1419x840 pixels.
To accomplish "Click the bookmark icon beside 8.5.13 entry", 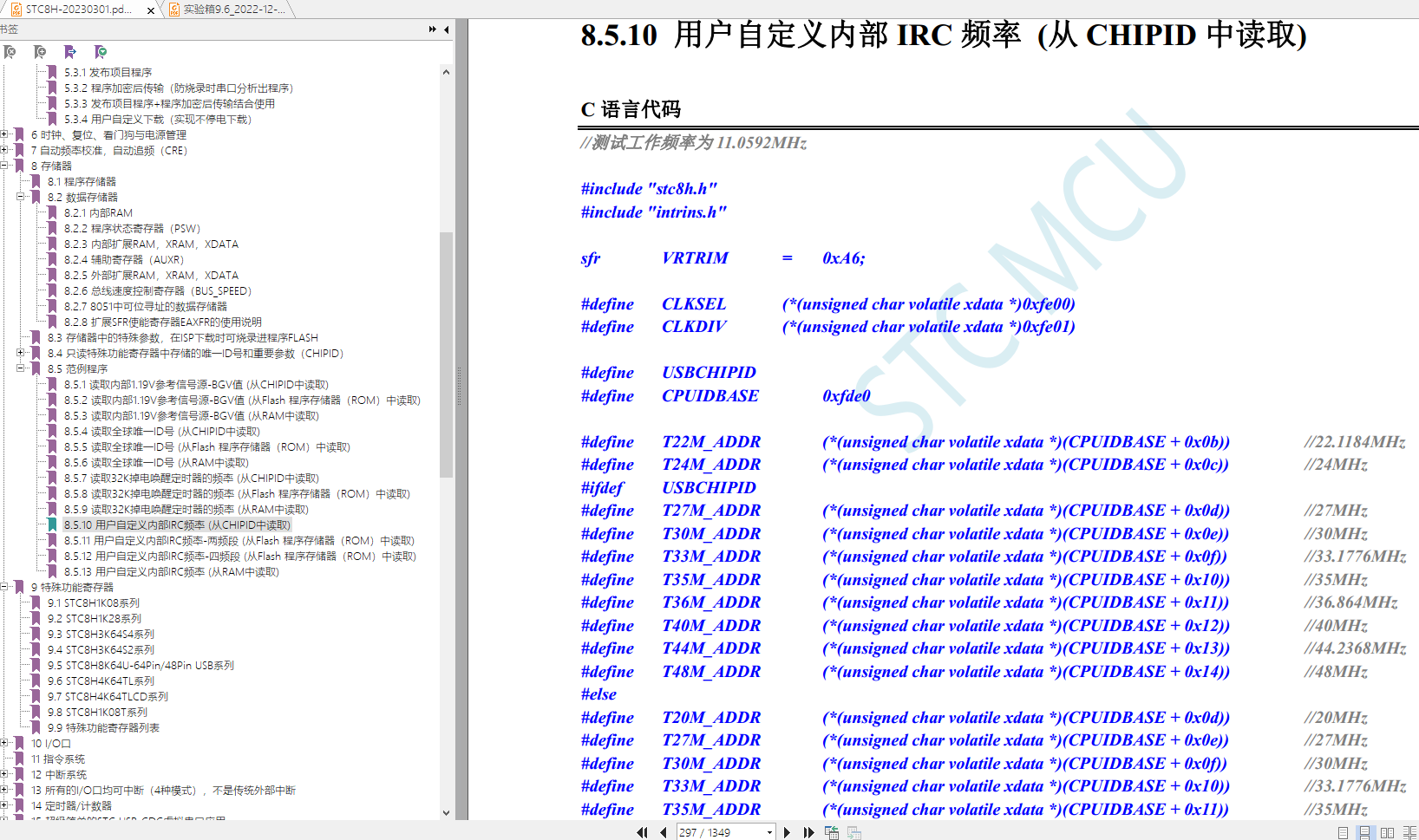I will pyautogui.click(x=52, y=571).
